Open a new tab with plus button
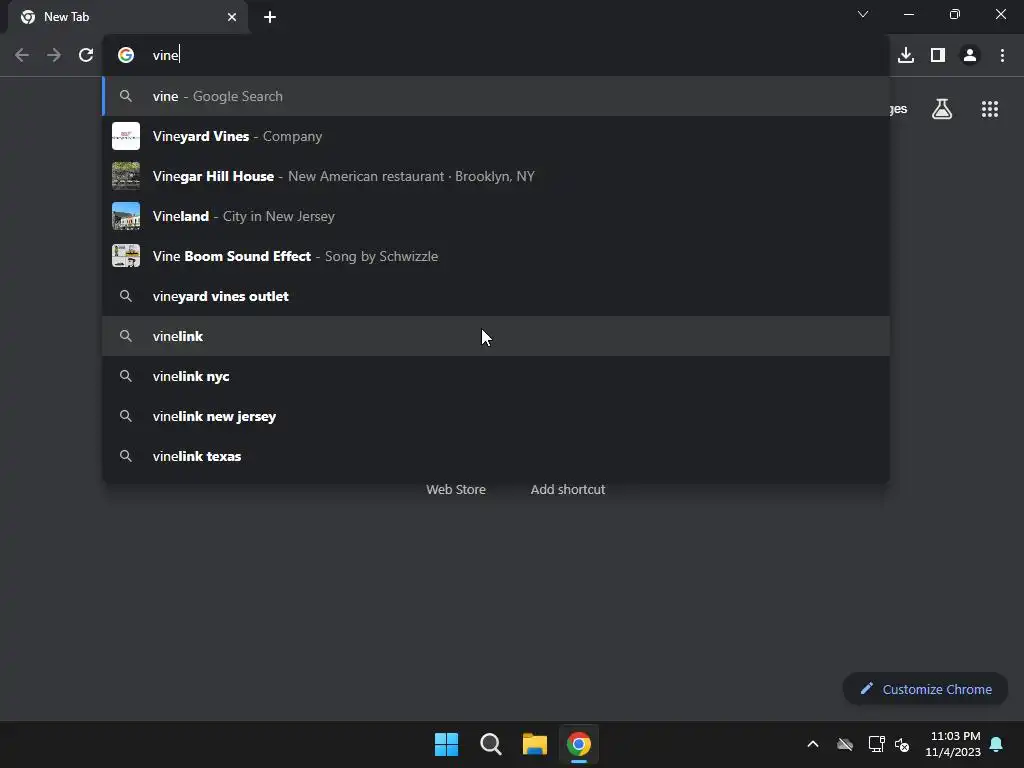The width and height of the screenshot is (1024, 768). tap(270, 17)
